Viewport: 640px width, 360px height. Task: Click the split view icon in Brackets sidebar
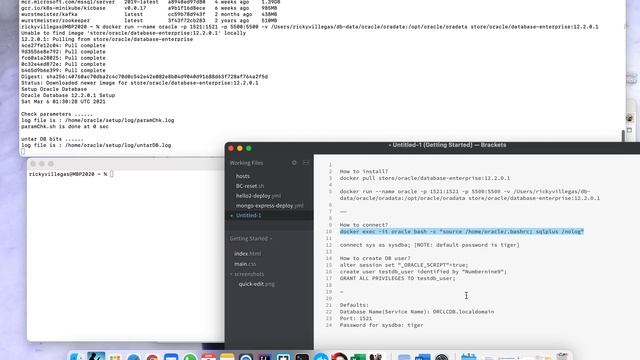pyautogui.click(x=306, y=162)
